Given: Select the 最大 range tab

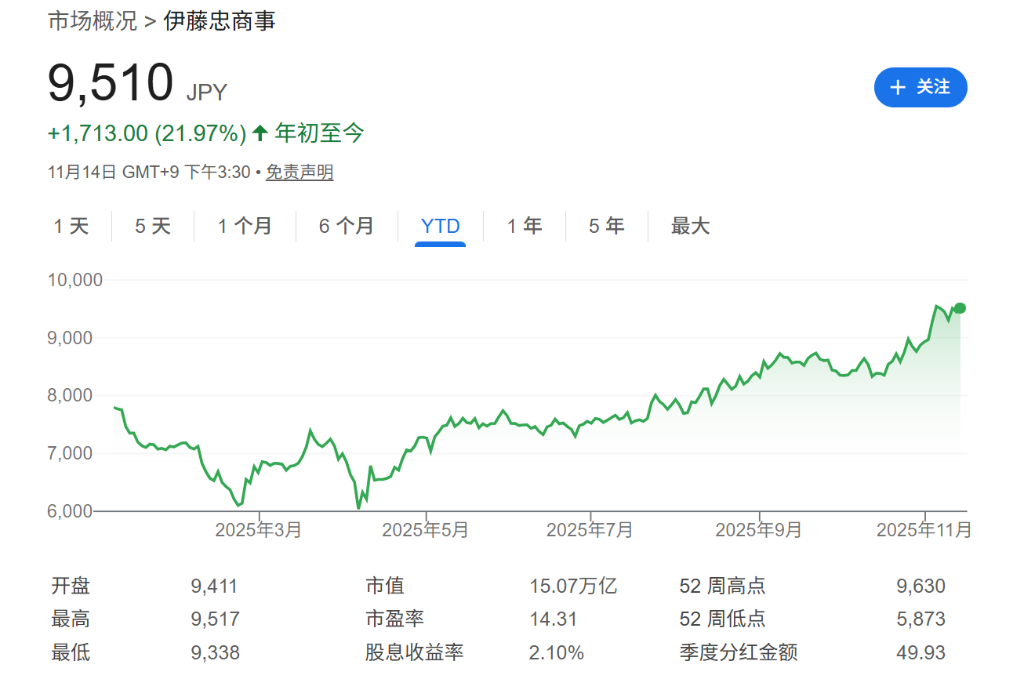Looking at the screenshot, I should tap(690, 226).
